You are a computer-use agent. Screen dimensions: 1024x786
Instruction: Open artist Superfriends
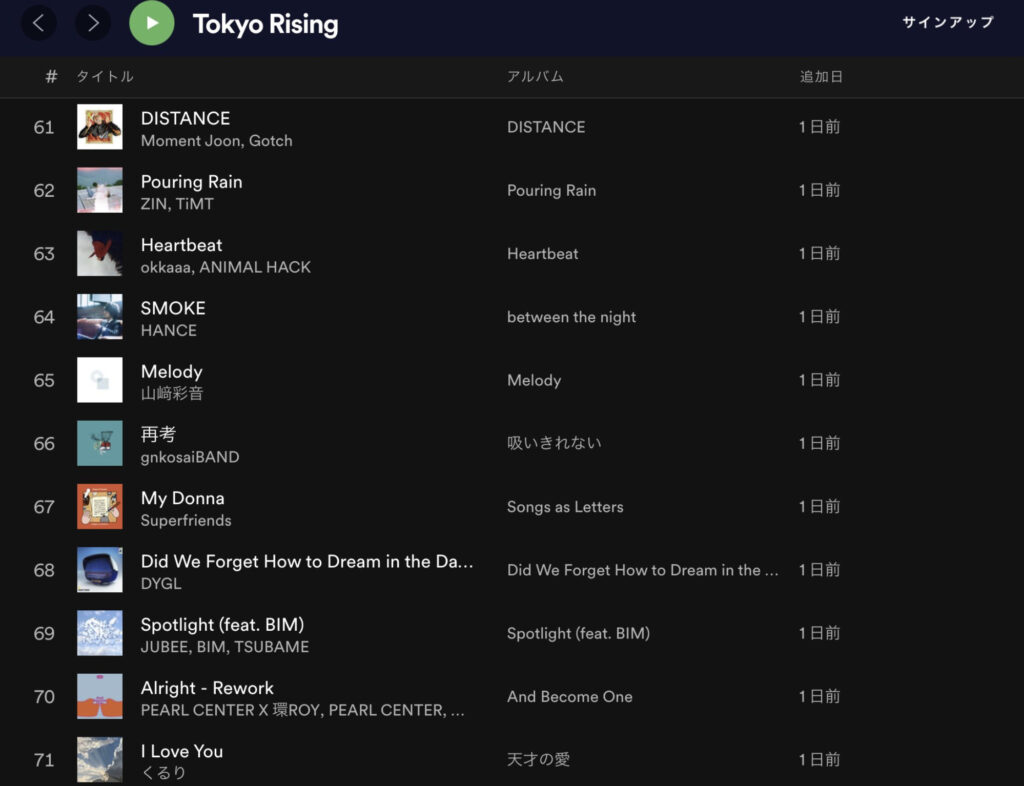186,520
